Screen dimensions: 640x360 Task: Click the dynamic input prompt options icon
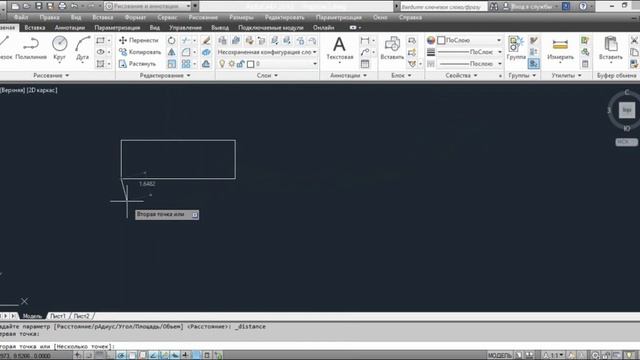tap(195, 215)
